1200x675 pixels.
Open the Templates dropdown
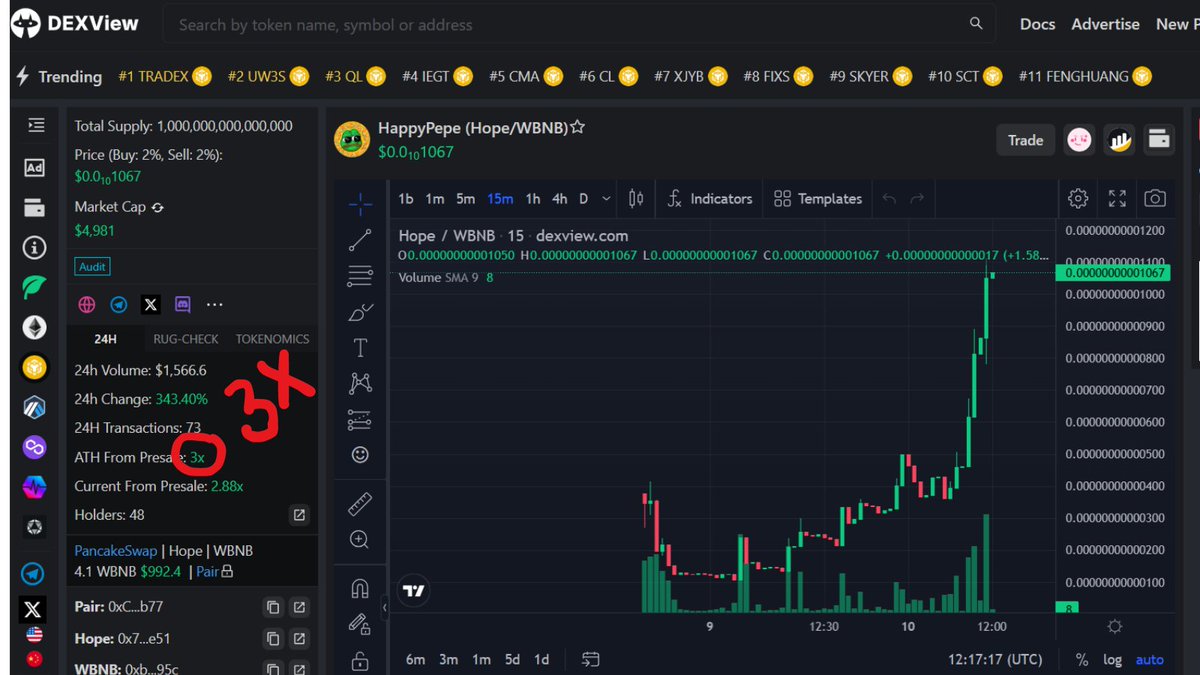click(x=818, y=199)
